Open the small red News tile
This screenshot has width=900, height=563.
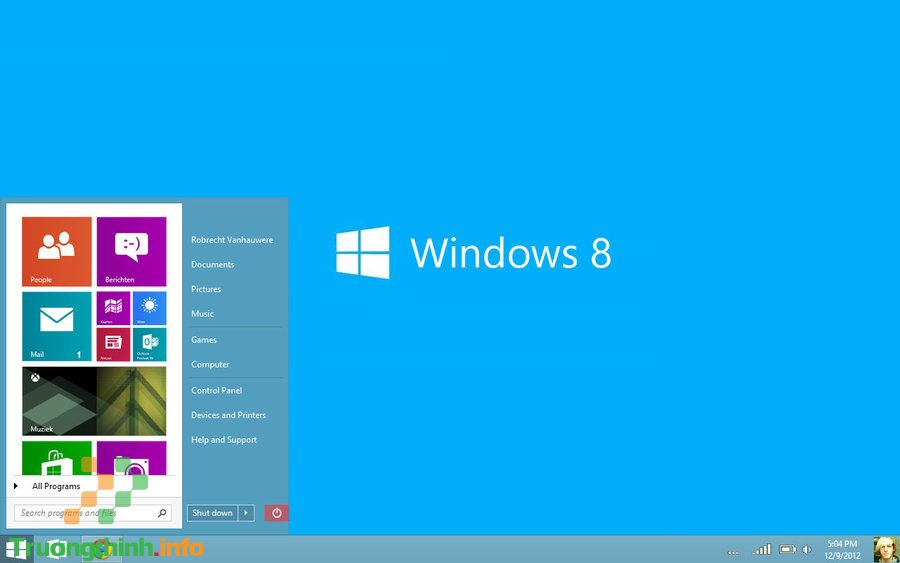pos(113,344)
